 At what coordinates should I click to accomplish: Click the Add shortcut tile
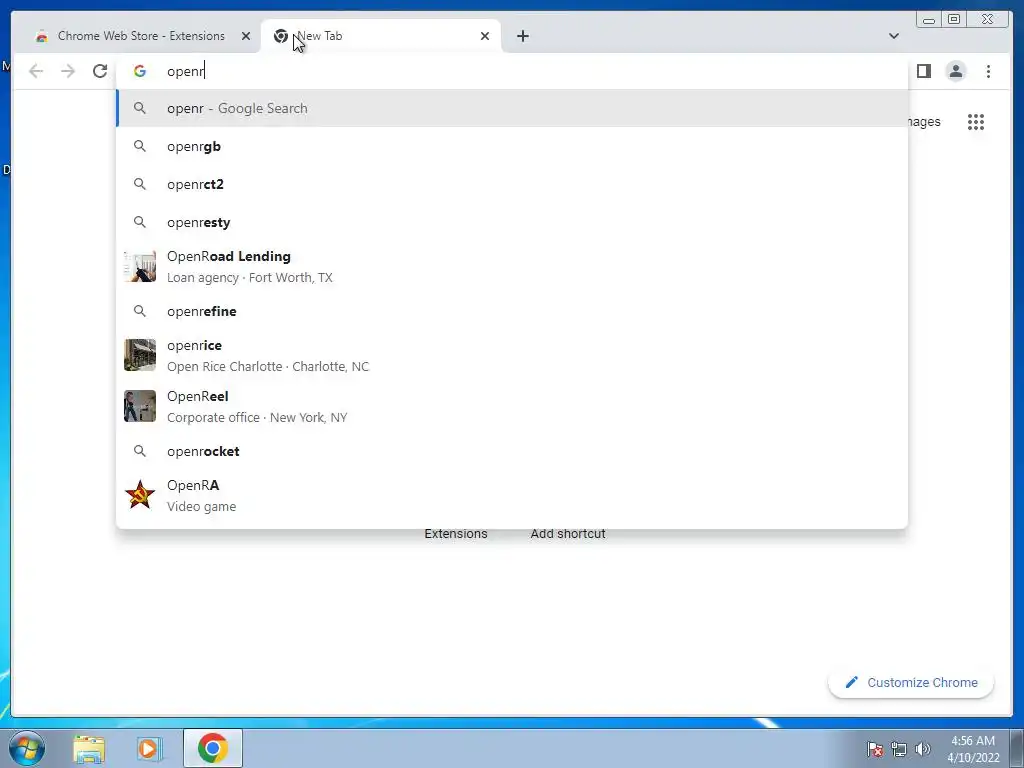tap(568, 534)
